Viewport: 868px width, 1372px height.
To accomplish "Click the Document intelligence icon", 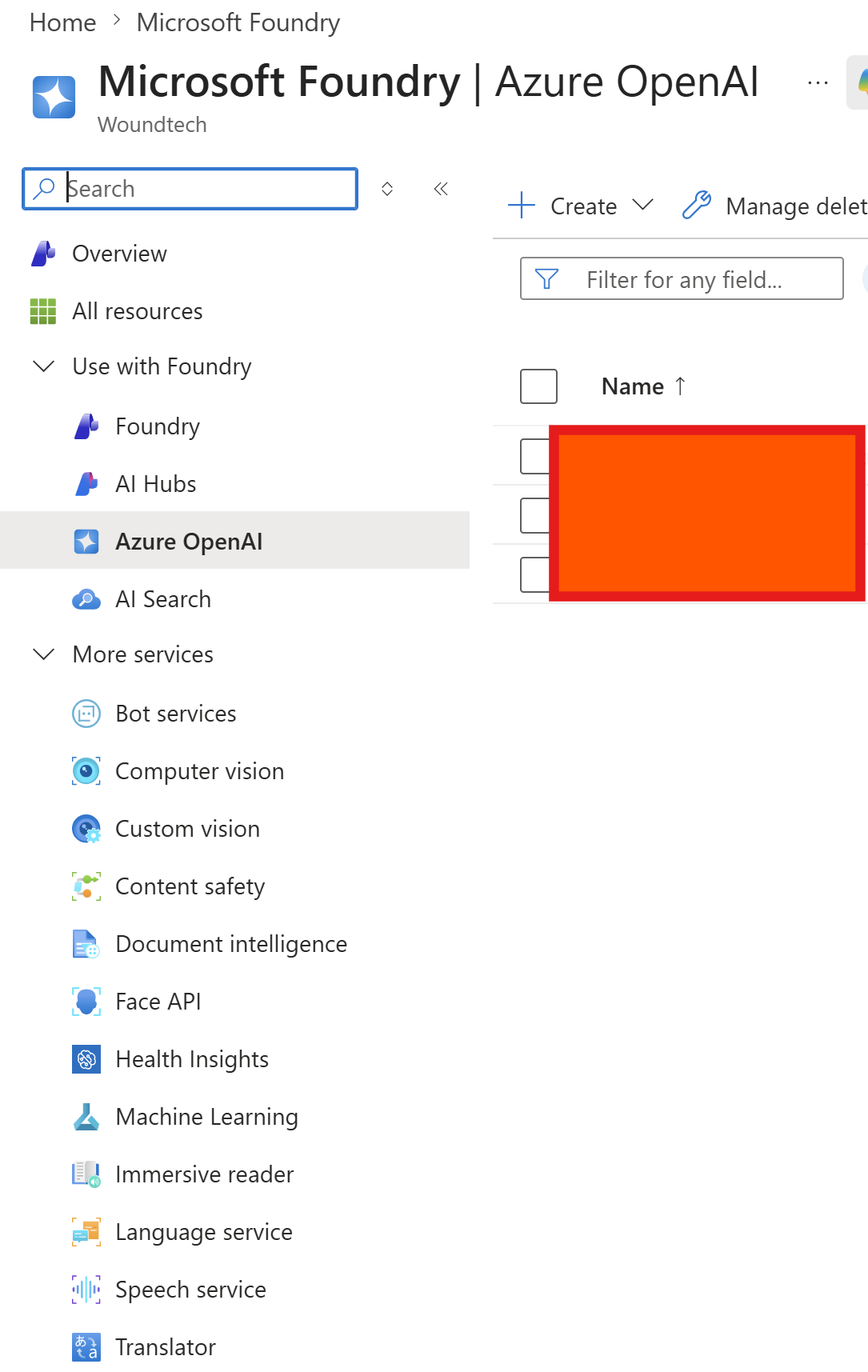I will 86,944.
